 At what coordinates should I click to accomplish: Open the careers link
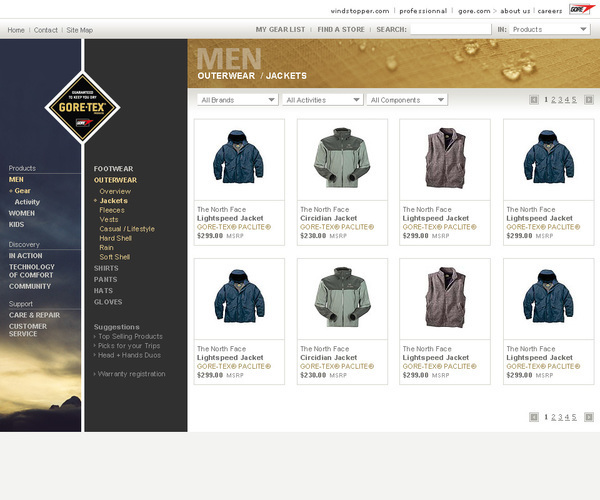pyautogui.click(x=550, y=11)
